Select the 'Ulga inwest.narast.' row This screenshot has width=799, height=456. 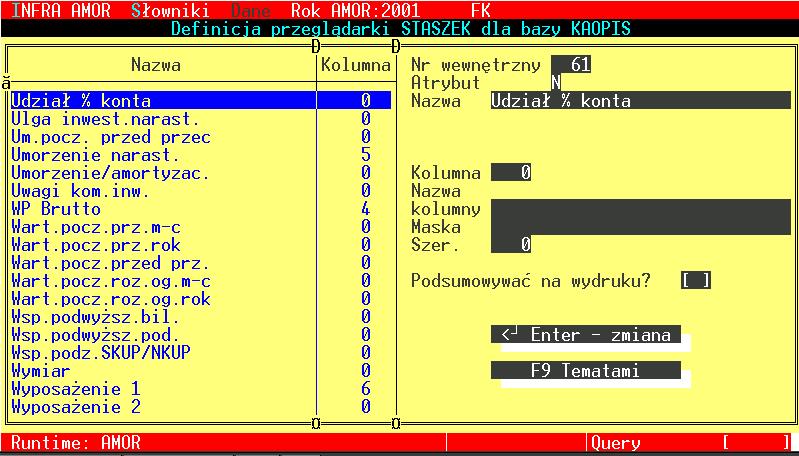(x=201, y=119)
